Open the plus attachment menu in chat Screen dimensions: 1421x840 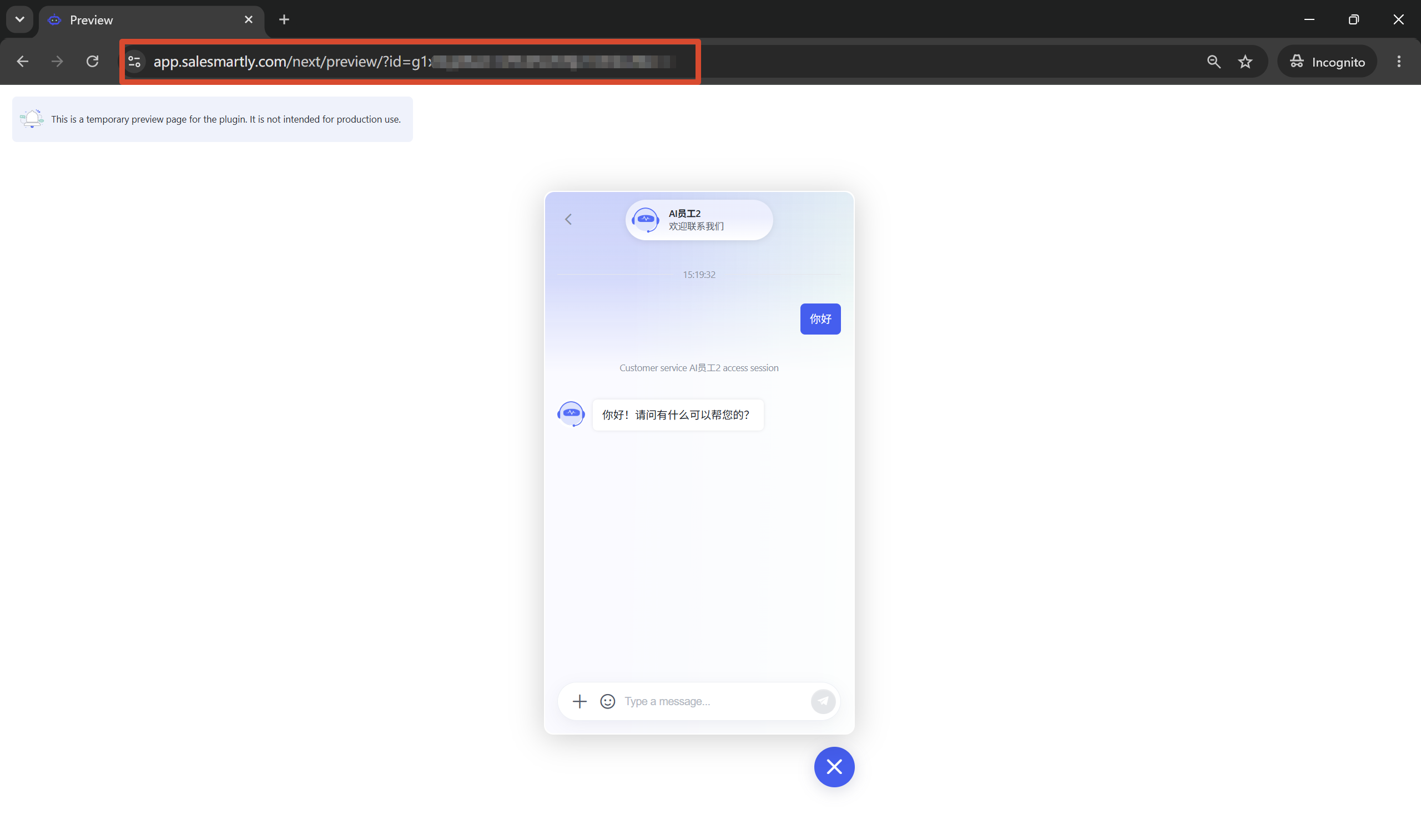pyautogui.click(x=579, y=701)
